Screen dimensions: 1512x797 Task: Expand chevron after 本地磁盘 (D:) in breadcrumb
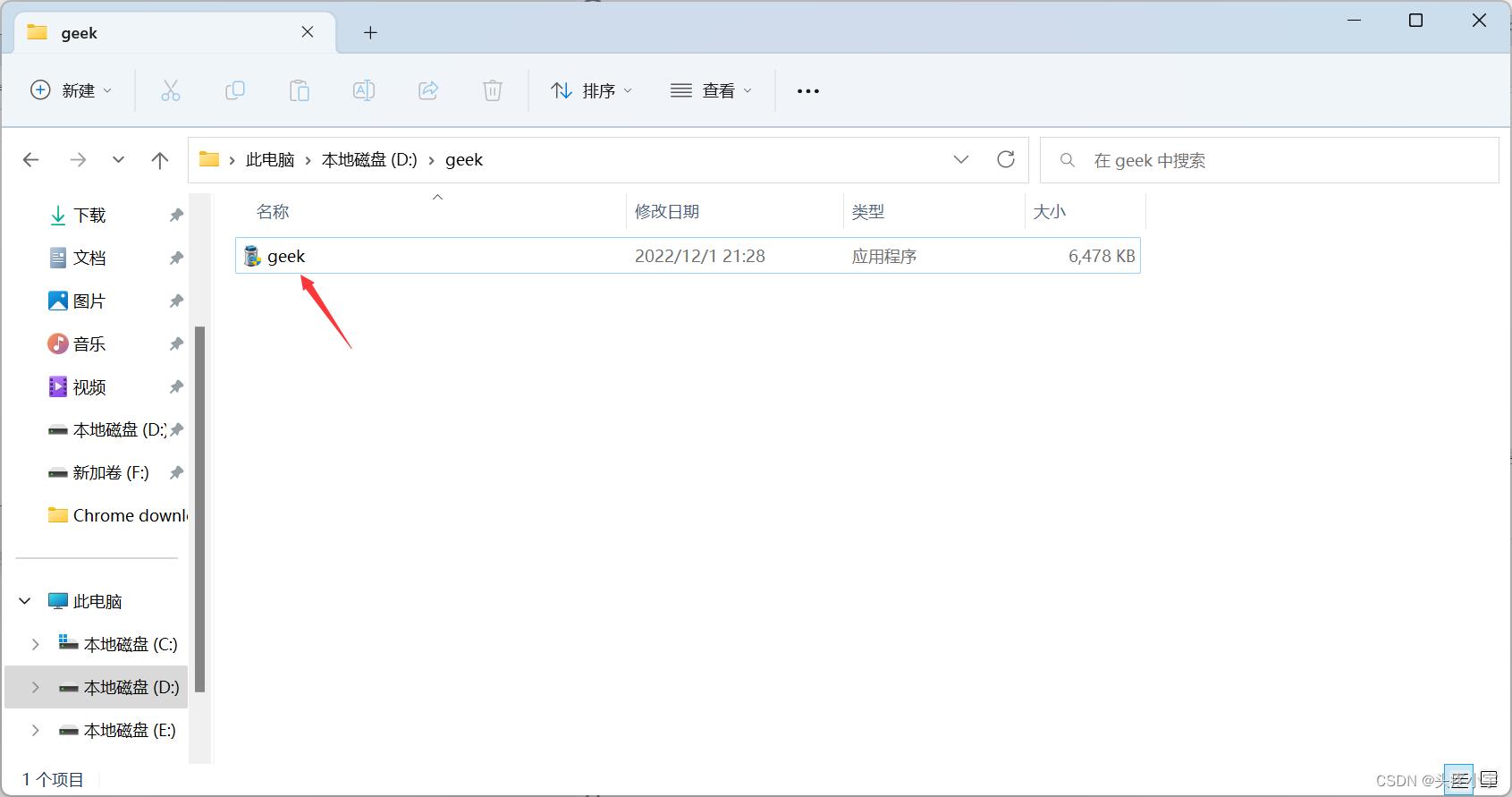(431, 160)
